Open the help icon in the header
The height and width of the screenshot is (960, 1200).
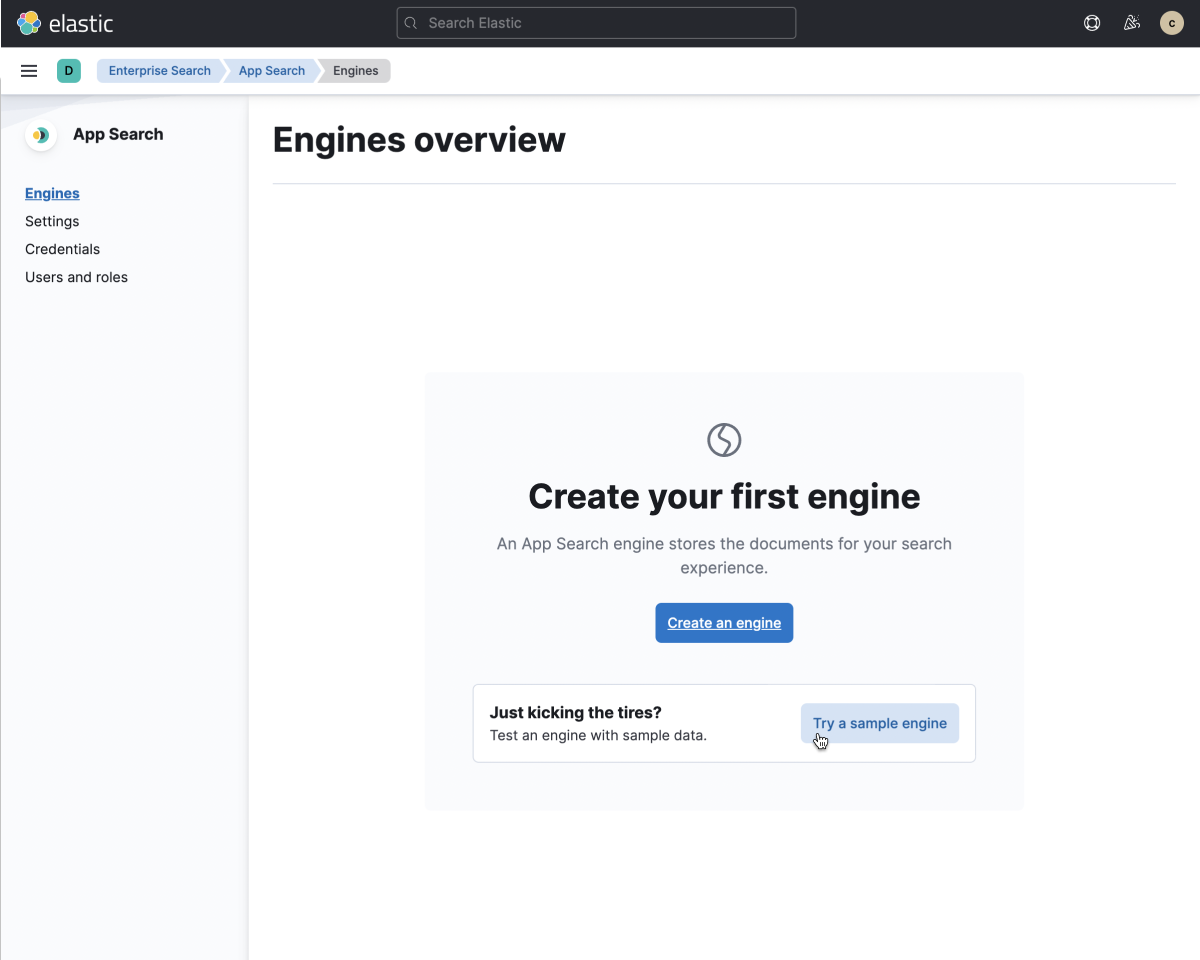[1092, 23]
